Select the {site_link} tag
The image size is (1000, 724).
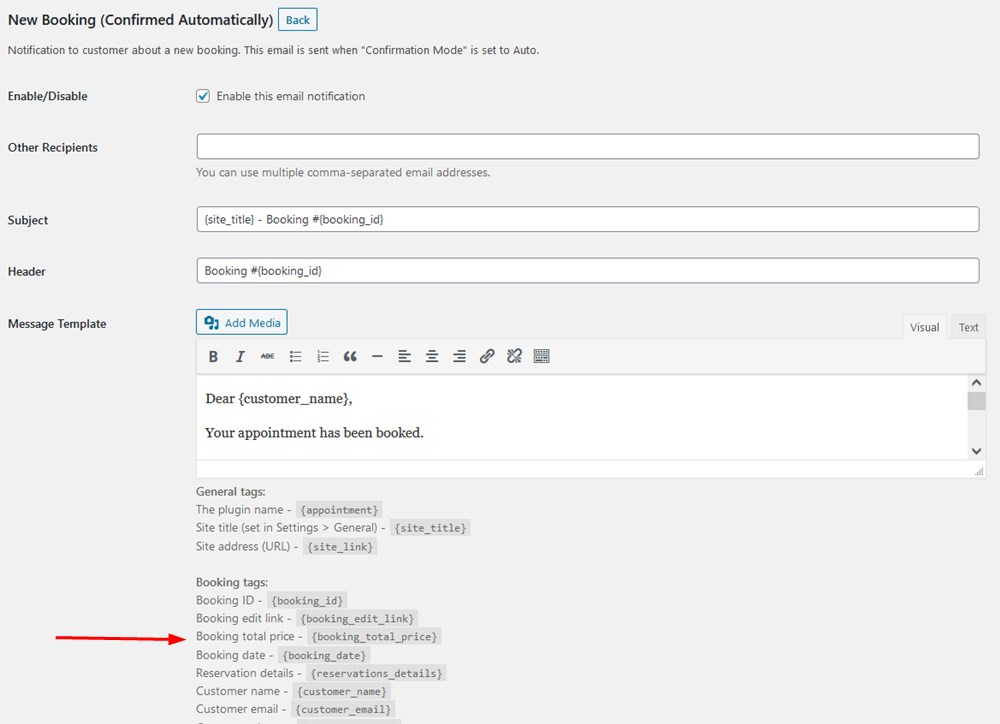(x=340, y=547)
